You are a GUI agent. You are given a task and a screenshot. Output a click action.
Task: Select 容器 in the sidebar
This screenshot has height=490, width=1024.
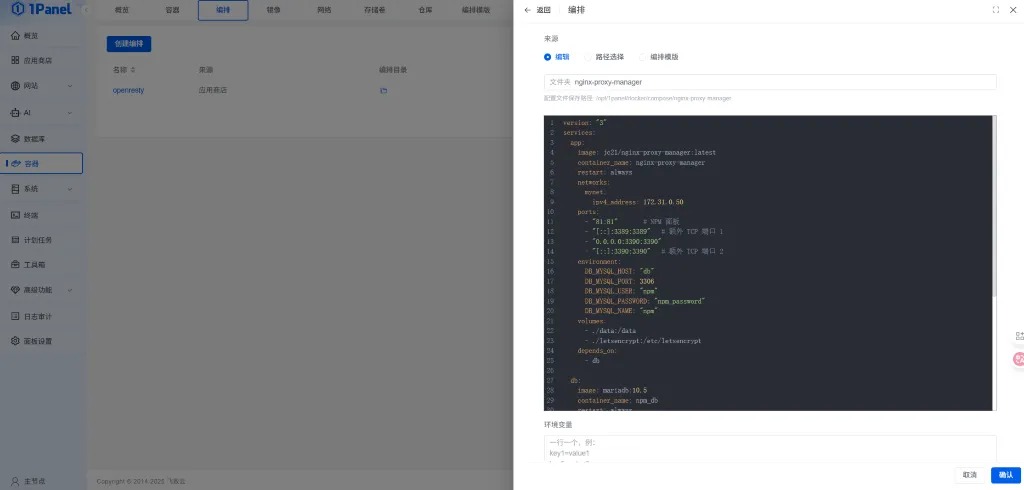[42, 163]
